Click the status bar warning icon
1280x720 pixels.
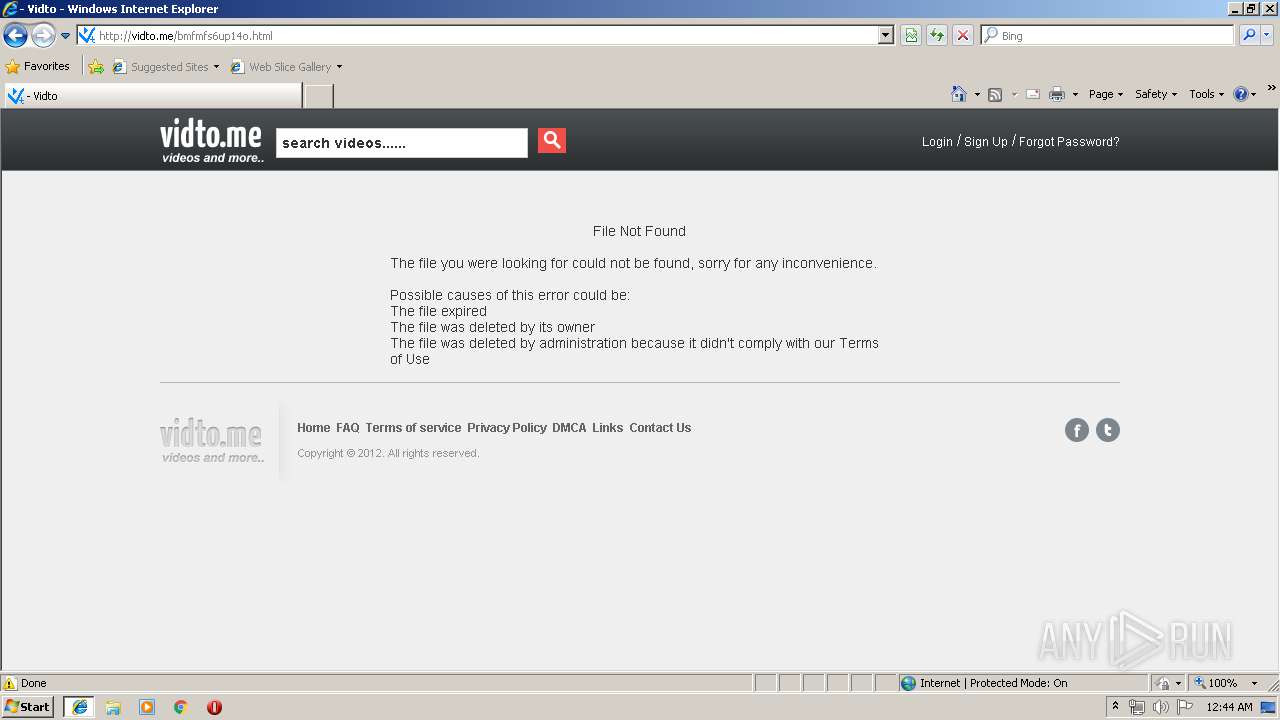click(10, 684)
